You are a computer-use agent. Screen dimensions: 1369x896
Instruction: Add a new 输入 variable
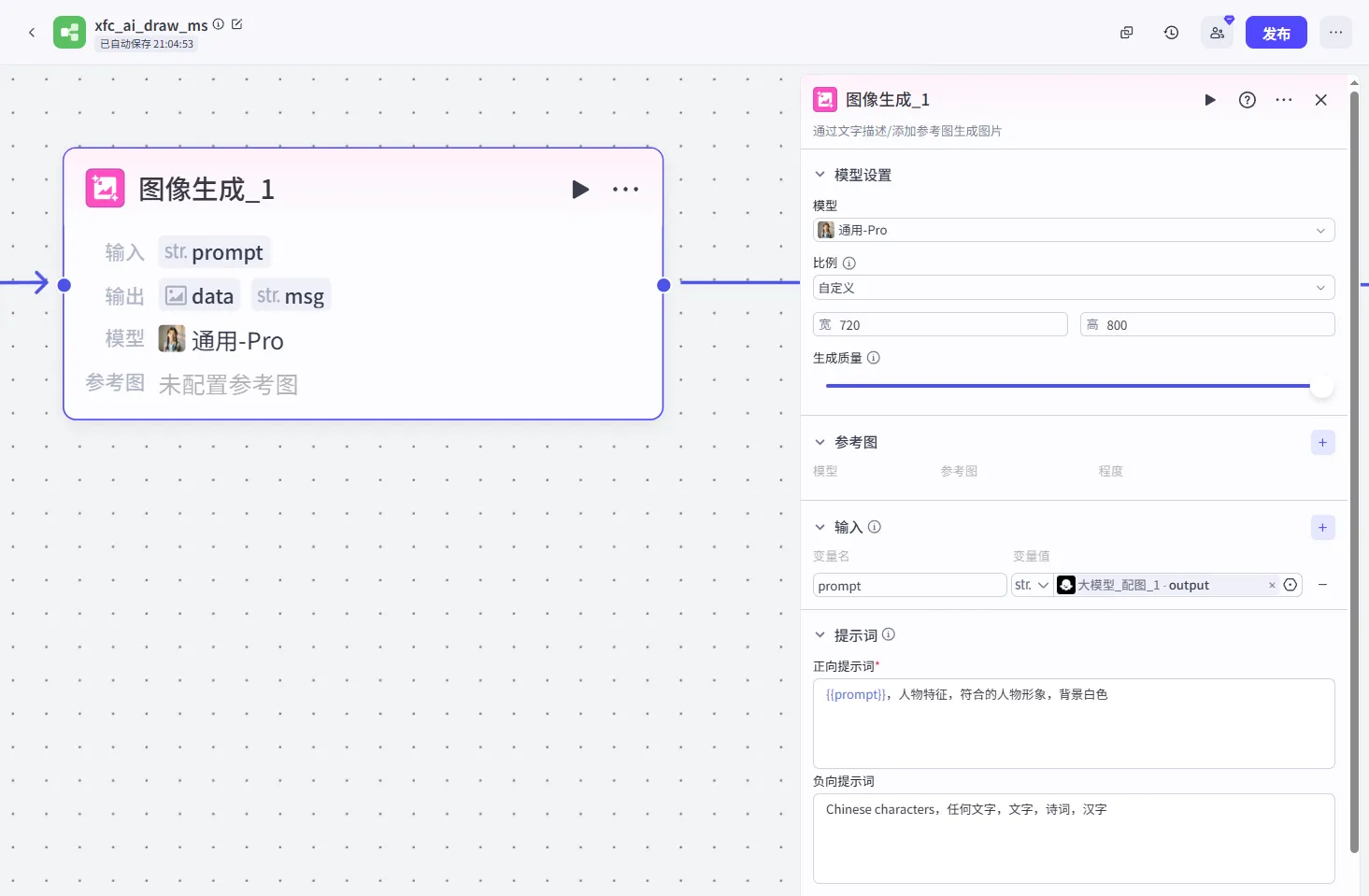pyautogui.click(x=1323, y=528)
